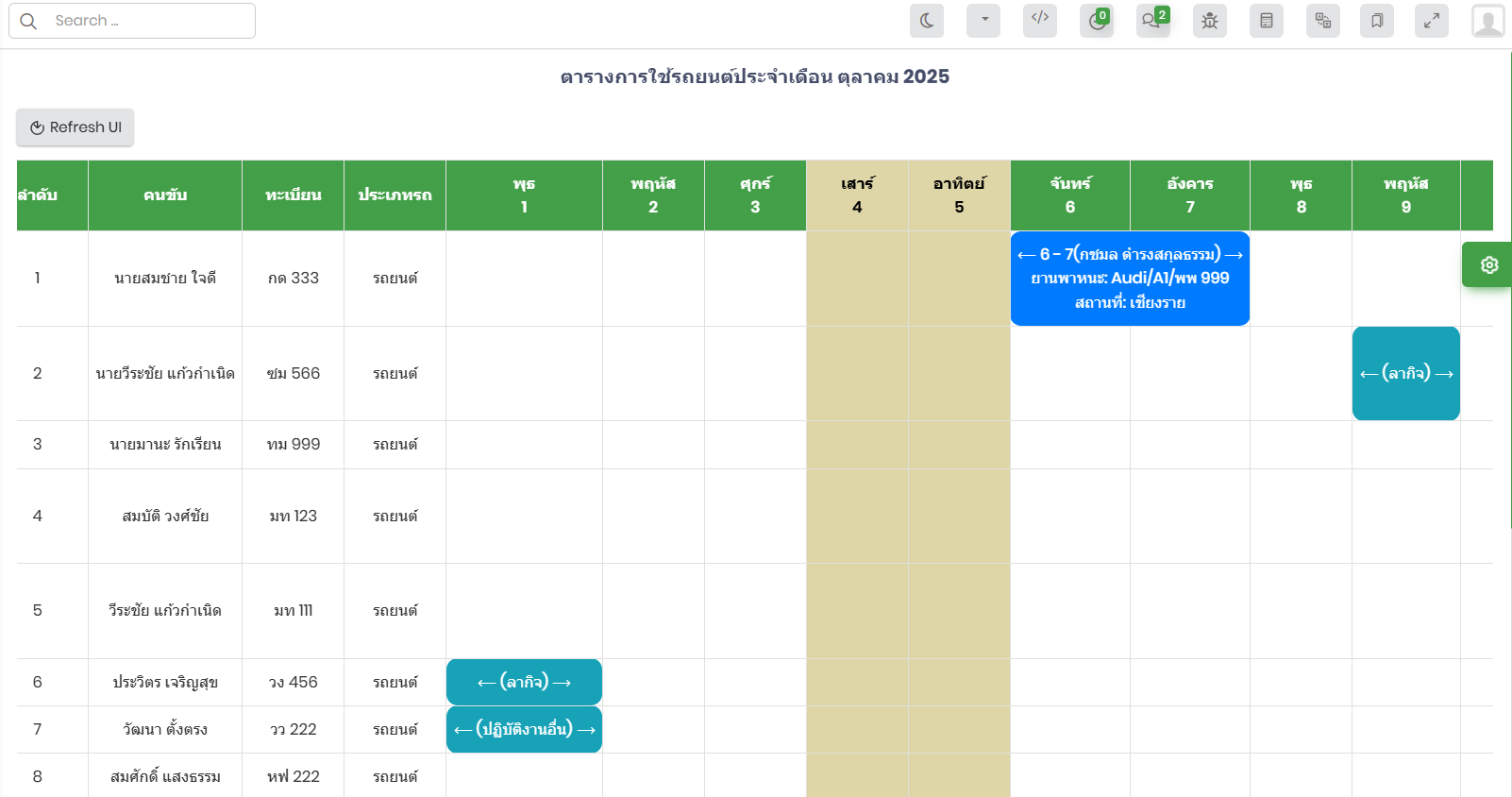The image size is (1512, 797).
Task: Toggle fullscreen with the expand arrows icon
Action: (x=1431, y=21)
